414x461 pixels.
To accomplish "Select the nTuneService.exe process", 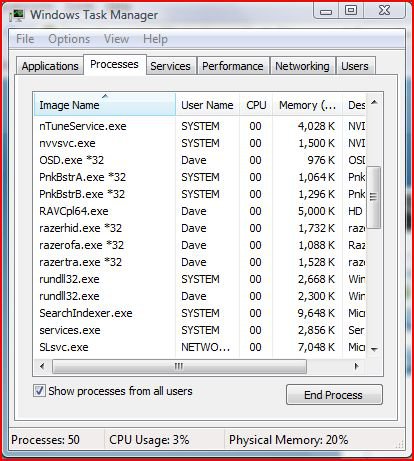I will pyautogui.click(x=200, y=126).
